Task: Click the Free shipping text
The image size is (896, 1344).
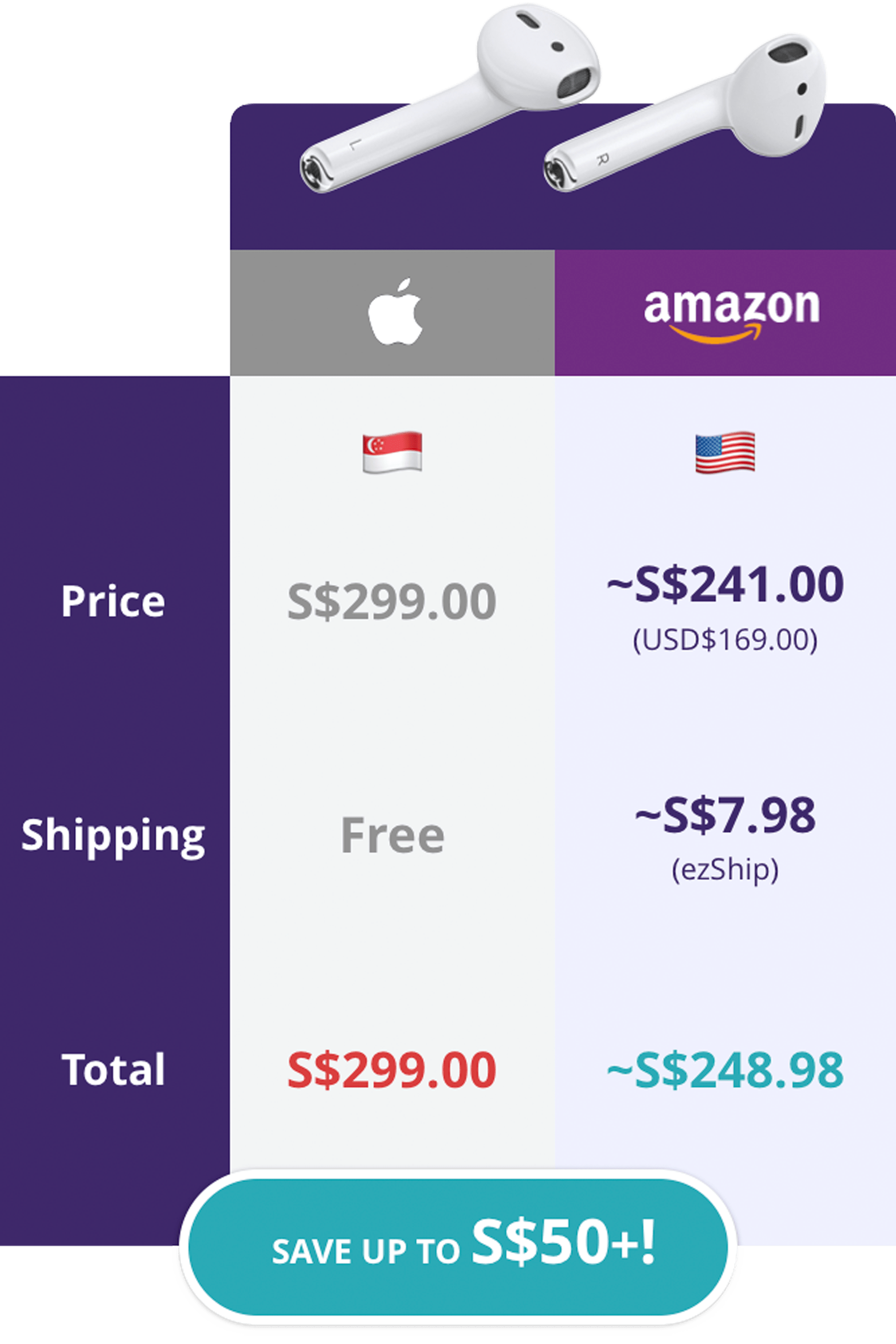Action: [392, 835]
